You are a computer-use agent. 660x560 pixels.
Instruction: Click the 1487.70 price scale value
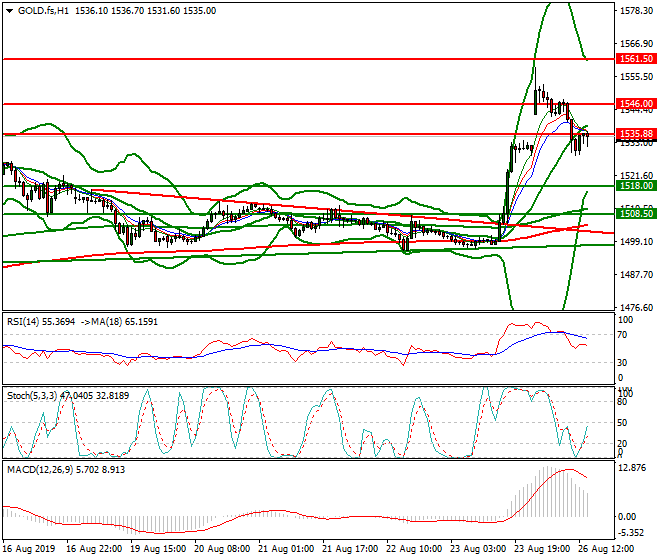click(x=636, y=275)
